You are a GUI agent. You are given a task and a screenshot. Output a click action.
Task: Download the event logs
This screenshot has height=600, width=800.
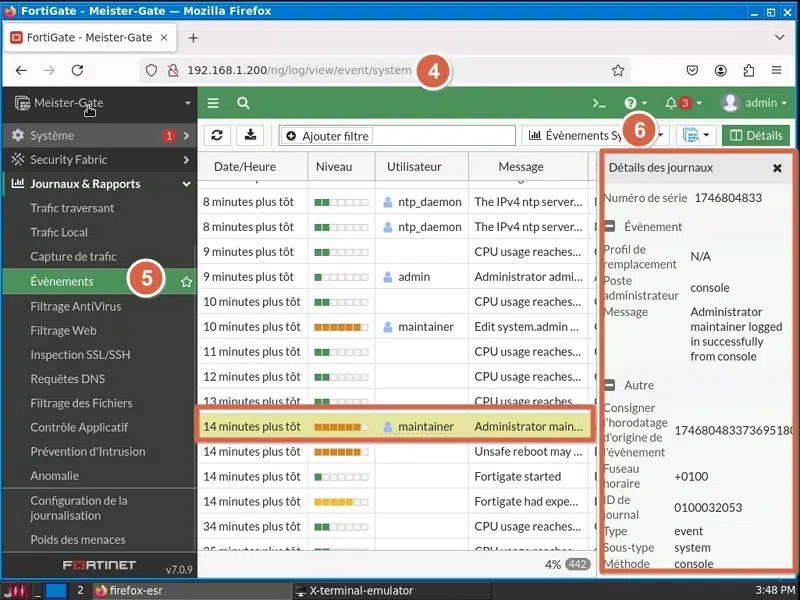coord(251,135)
